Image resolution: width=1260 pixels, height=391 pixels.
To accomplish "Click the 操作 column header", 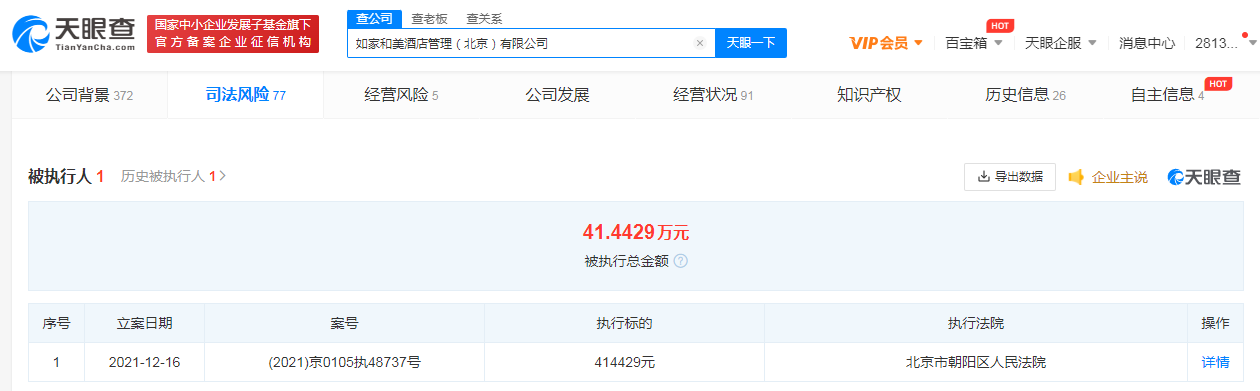I will coord(1215,323).
